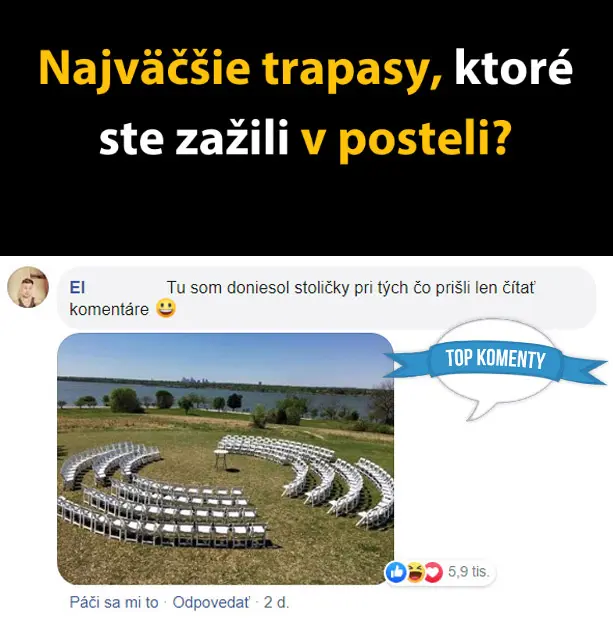Click the TOP KOMENTY ribbon badge

[496, 359]
